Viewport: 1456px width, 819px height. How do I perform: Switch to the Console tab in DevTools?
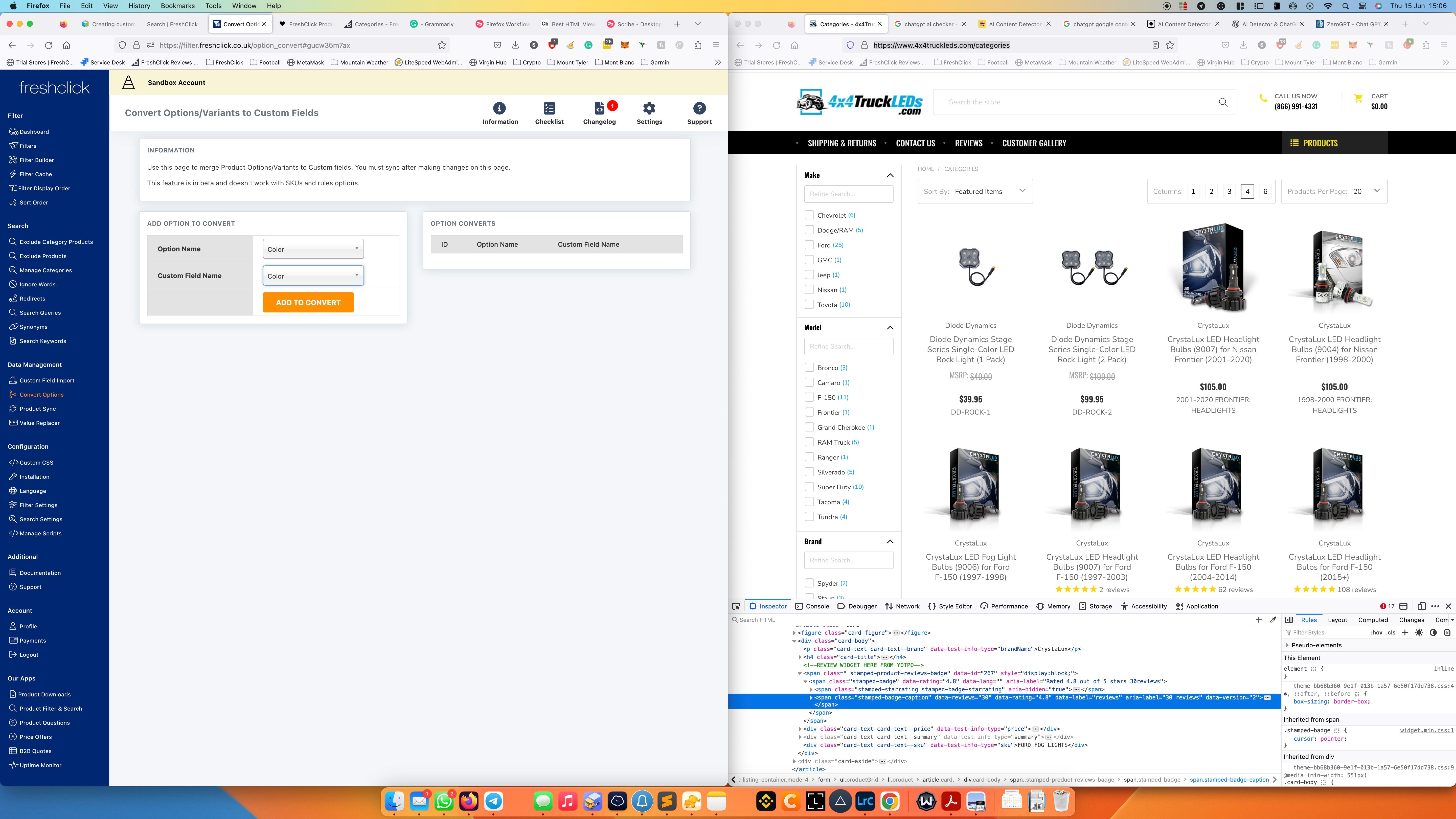tap(812, 606)
